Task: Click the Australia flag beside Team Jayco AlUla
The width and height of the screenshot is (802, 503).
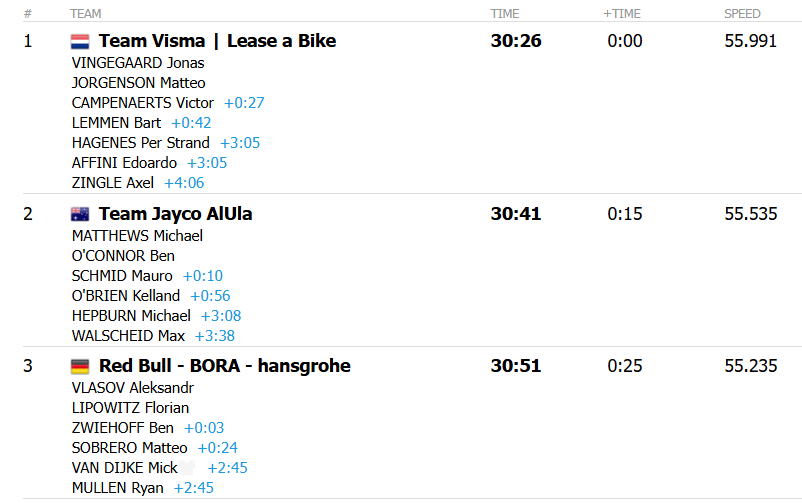Action: tap(80, 215)
